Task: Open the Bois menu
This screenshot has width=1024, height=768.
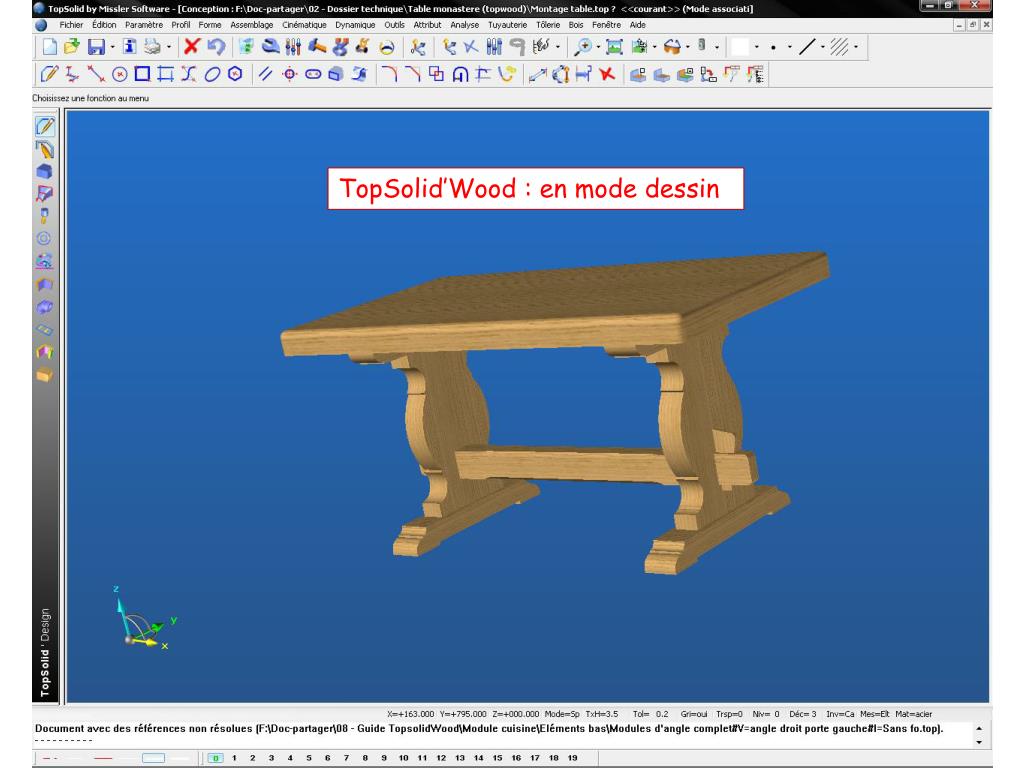Action: (575, 24)
